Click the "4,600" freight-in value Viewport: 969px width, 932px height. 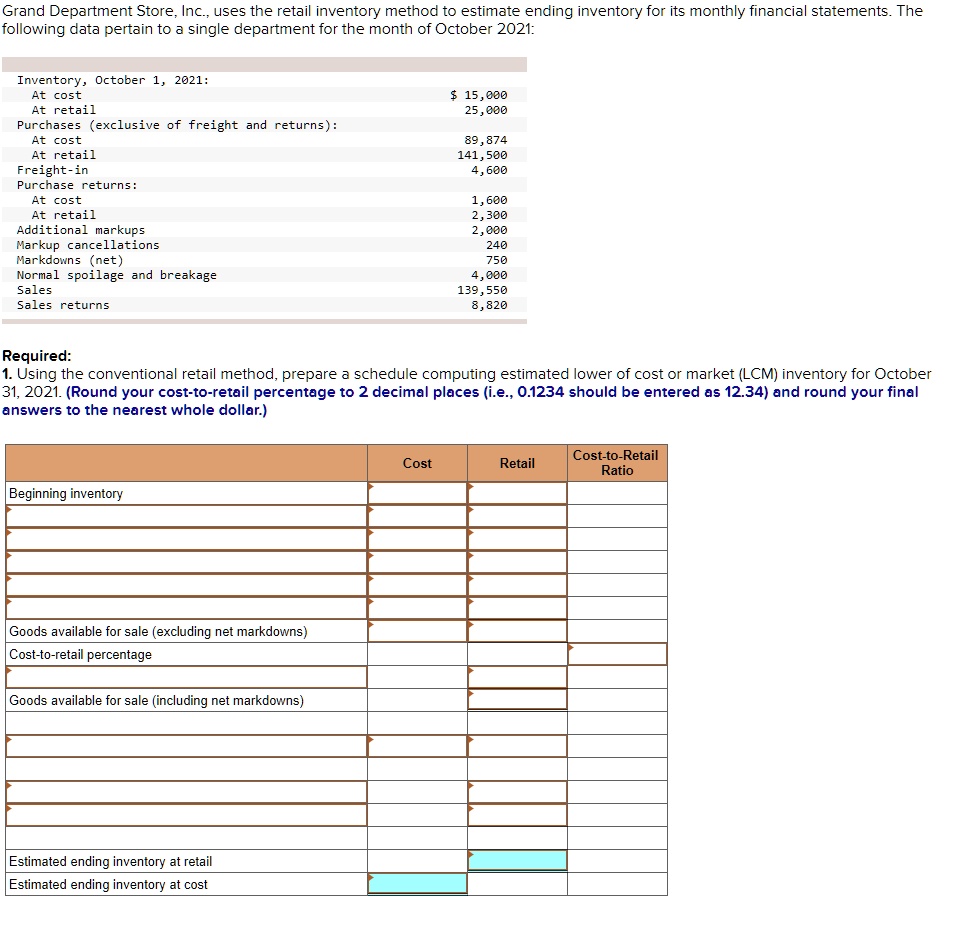point(489,169)
